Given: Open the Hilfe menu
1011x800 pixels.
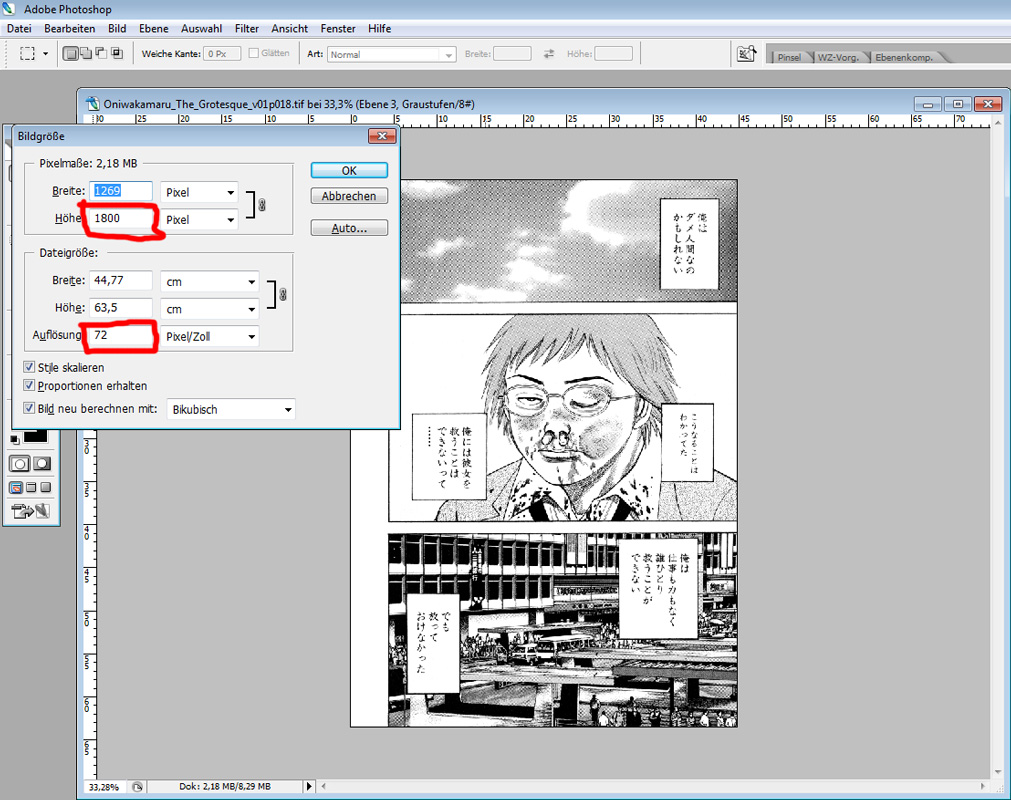Looking at the screenshot, I should [x=380, y=28].
